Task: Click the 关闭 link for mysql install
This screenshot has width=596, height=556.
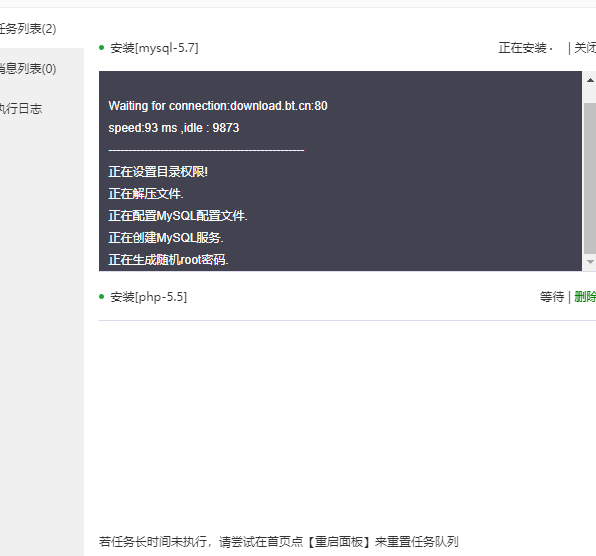Action: tap(585, 48)
